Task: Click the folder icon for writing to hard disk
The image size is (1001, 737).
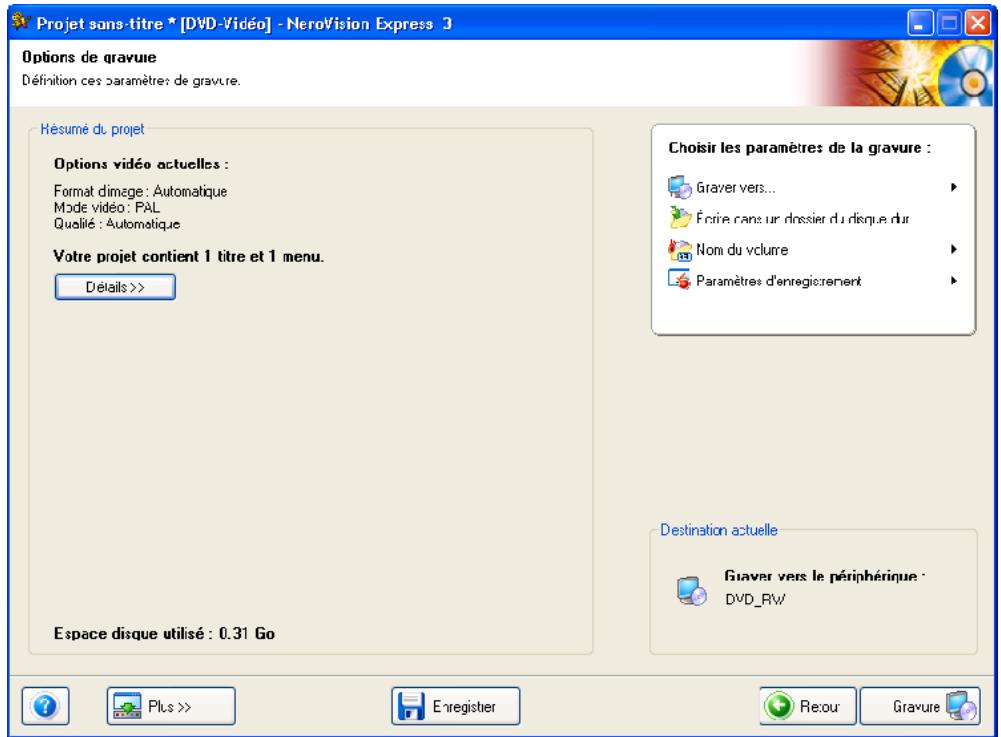Action: (680, 218)
